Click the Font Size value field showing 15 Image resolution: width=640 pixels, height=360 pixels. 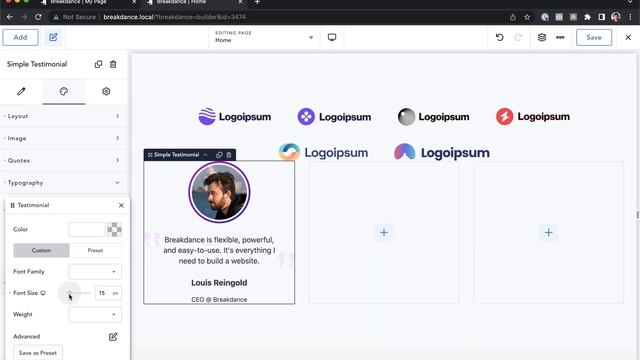[x=103, y=293]
